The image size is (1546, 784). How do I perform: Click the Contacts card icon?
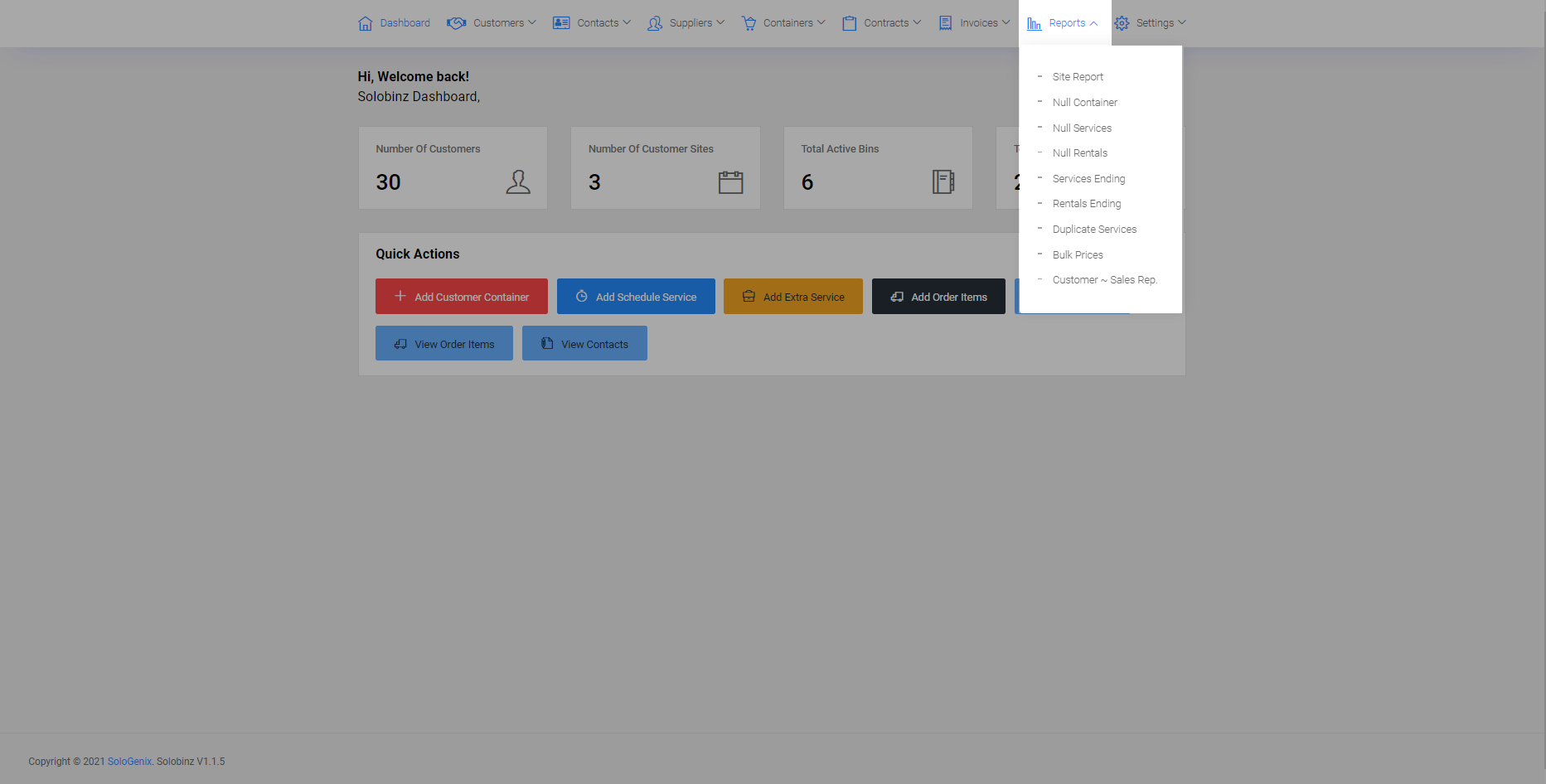(561, 23)
